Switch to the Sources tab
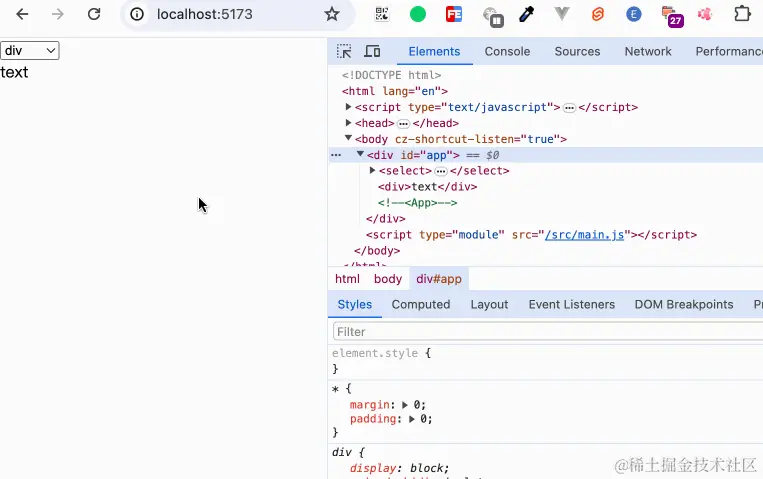Viewport: 763px width, 479px height. click(577, 51)
